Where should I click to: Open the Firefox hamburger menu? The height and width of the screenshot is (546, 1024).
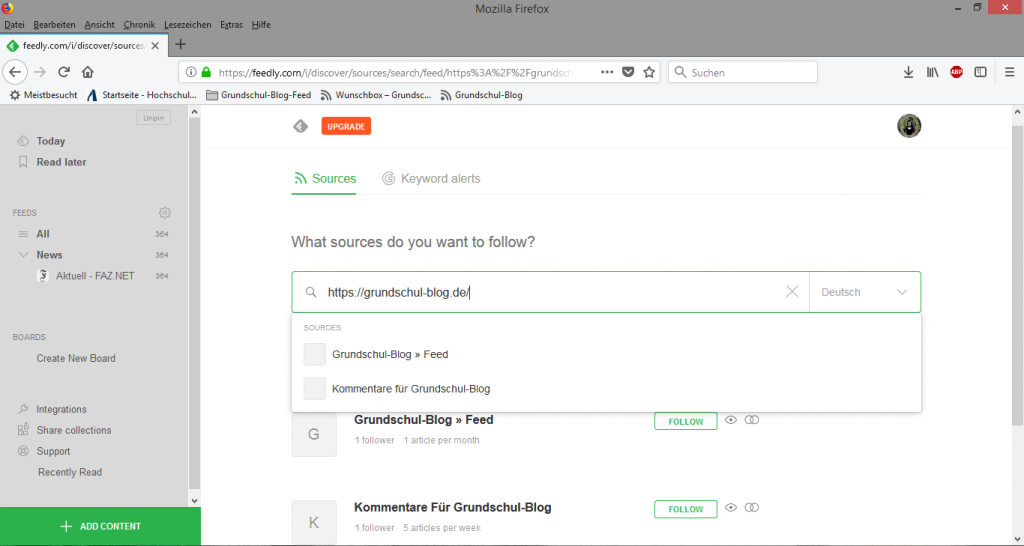pos(1009,72)
